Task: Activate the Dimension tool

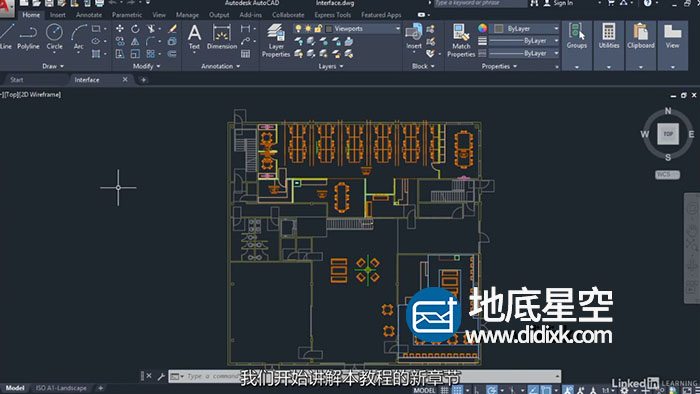Action: [222, 37]
